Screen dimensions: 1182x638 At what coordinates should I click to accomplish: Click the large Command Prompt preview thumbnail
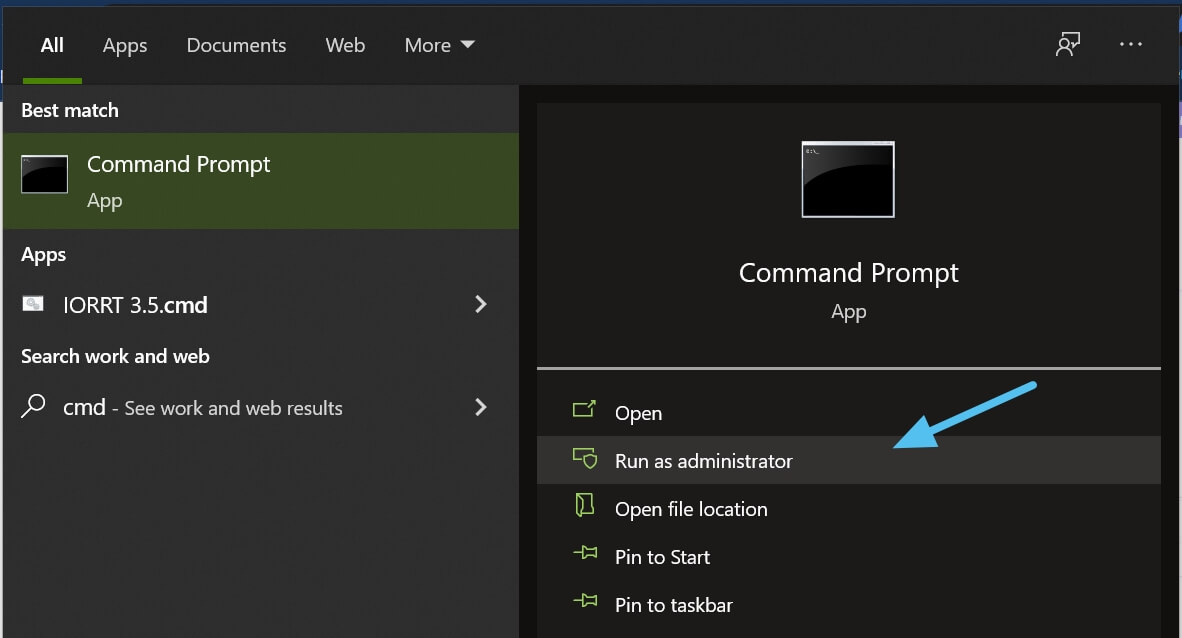coord(848,179)
